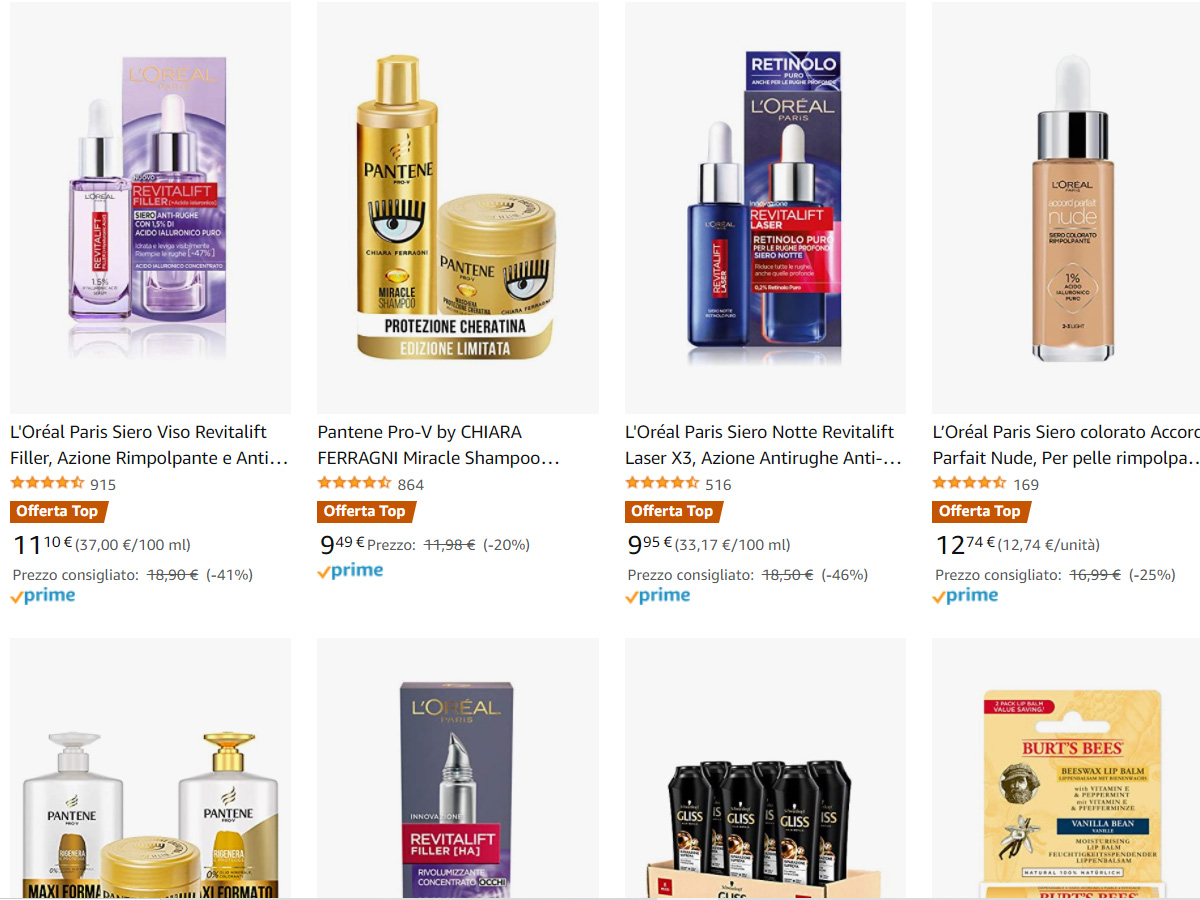Click the Offerta Top badge under the Revitalift Laser serum
Image resolution: width=1200 pixels, height=900 pixels.
pos(674,511)
